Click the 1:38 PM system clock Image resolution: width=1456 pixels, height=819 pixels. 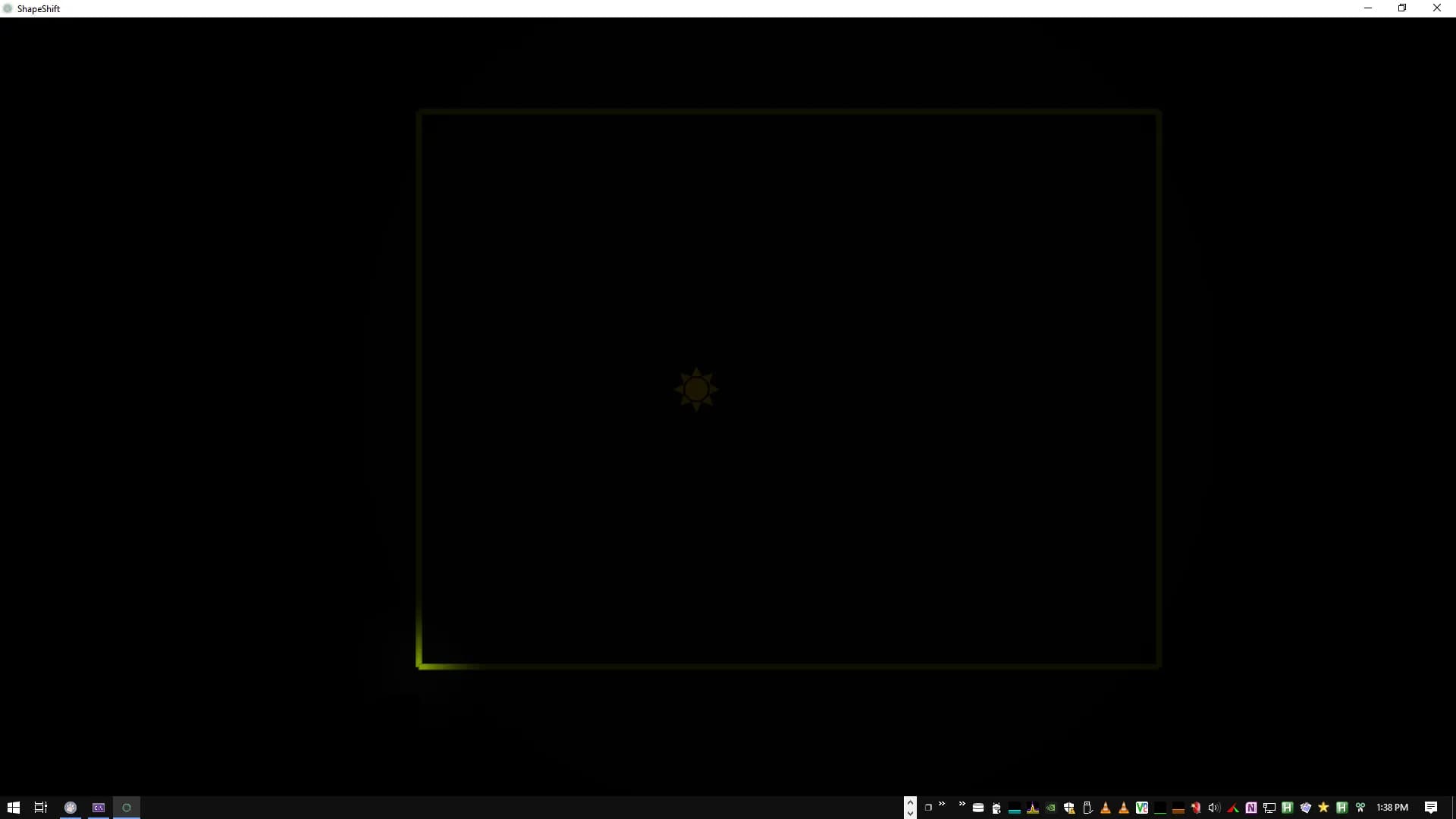point(1392,808)
